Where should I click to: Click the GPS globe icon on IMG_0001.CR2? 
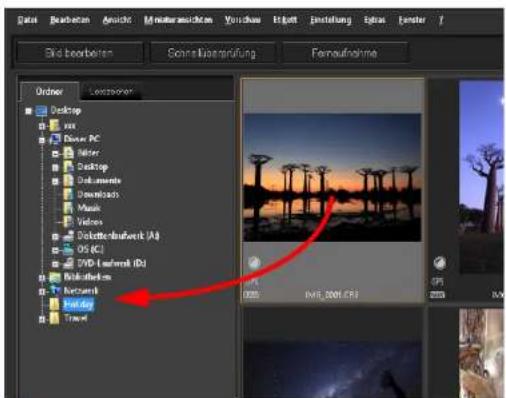click(x=254, y=263)
